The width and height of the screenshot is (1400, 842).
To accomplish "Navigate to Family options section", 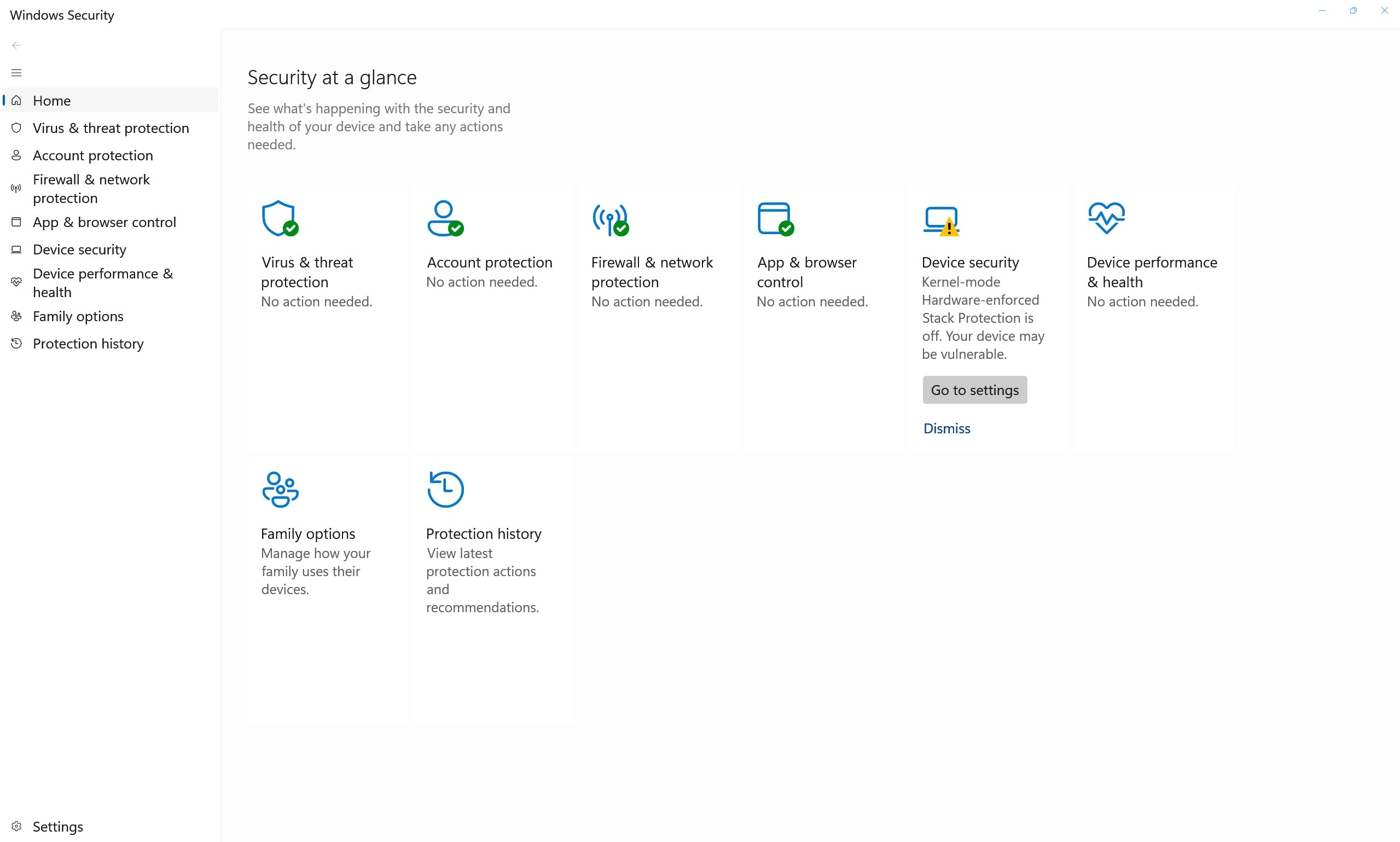I will click(x=78, y=316).
